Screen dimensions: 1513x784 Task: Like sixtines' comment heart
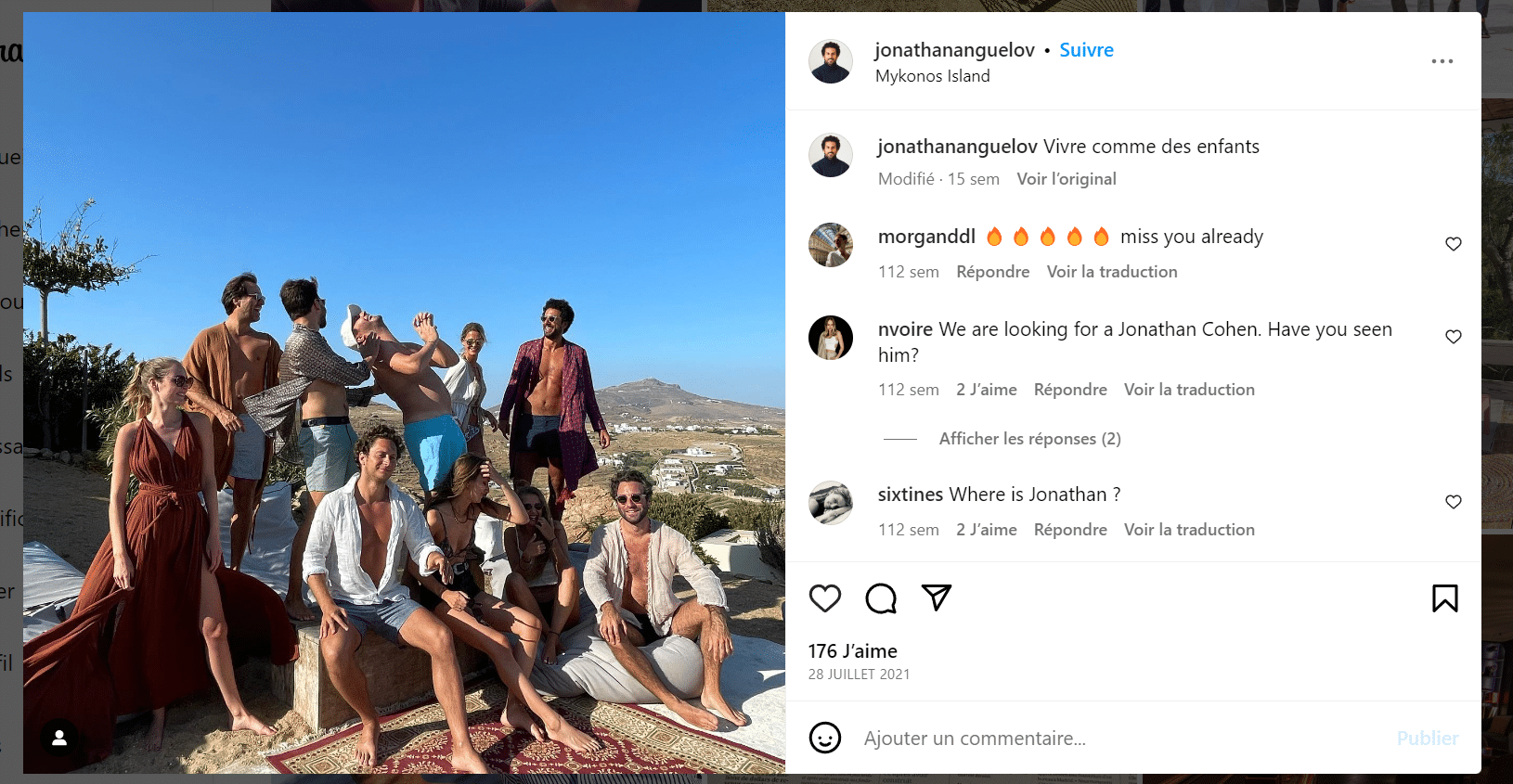[1453, 502]
